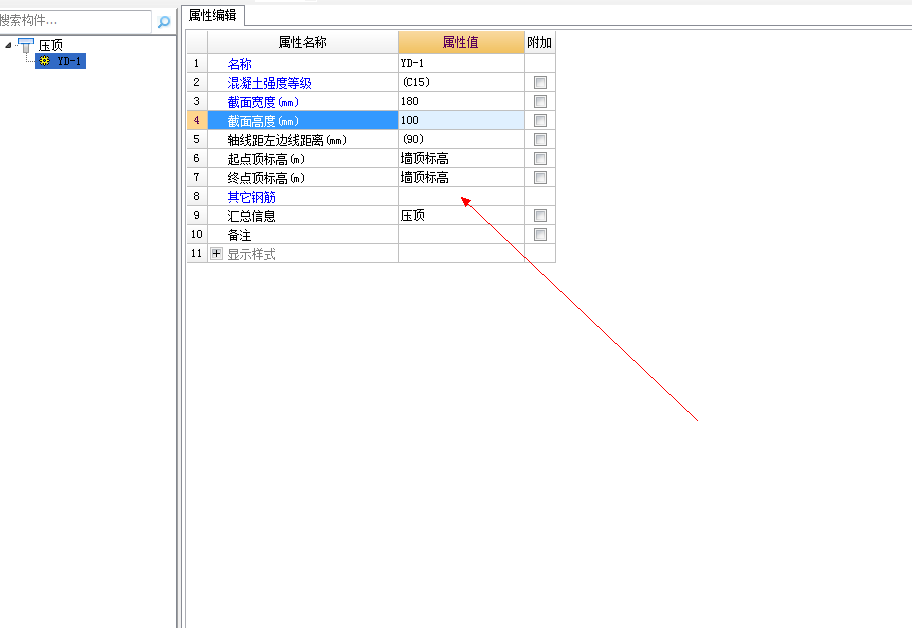Image resolution: width=912 pixels, height=628 pixels.
Task: Collapse the 压顶 tree node arrow
Action: [8, 45]
